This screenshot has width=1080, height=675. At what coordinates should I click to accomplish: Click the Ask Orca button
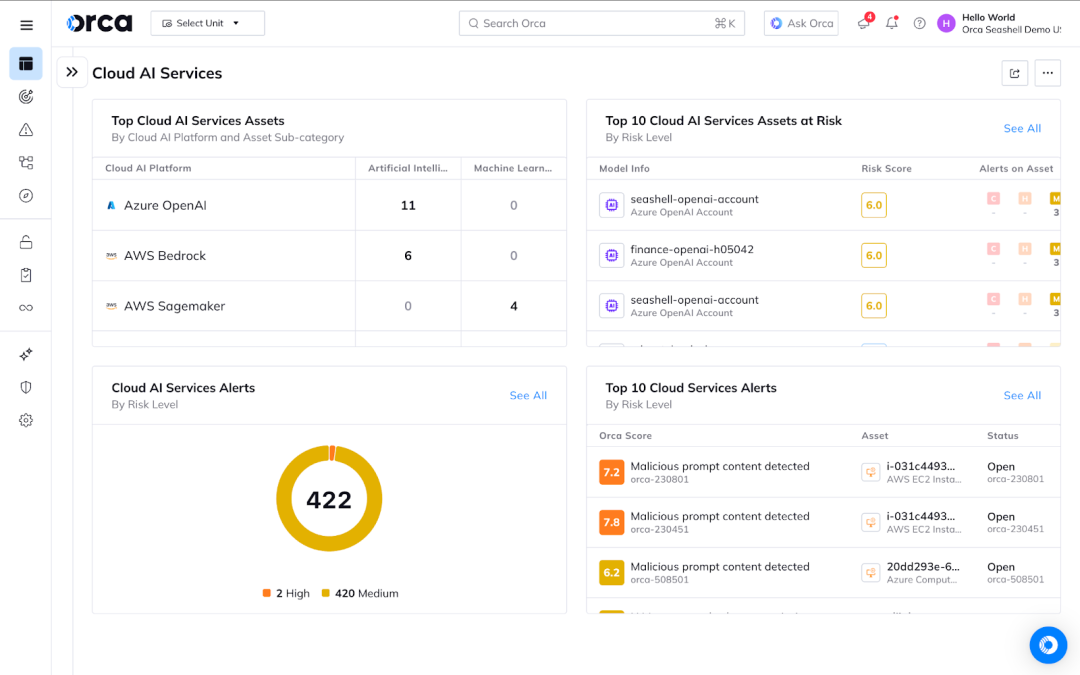[800, 22]
